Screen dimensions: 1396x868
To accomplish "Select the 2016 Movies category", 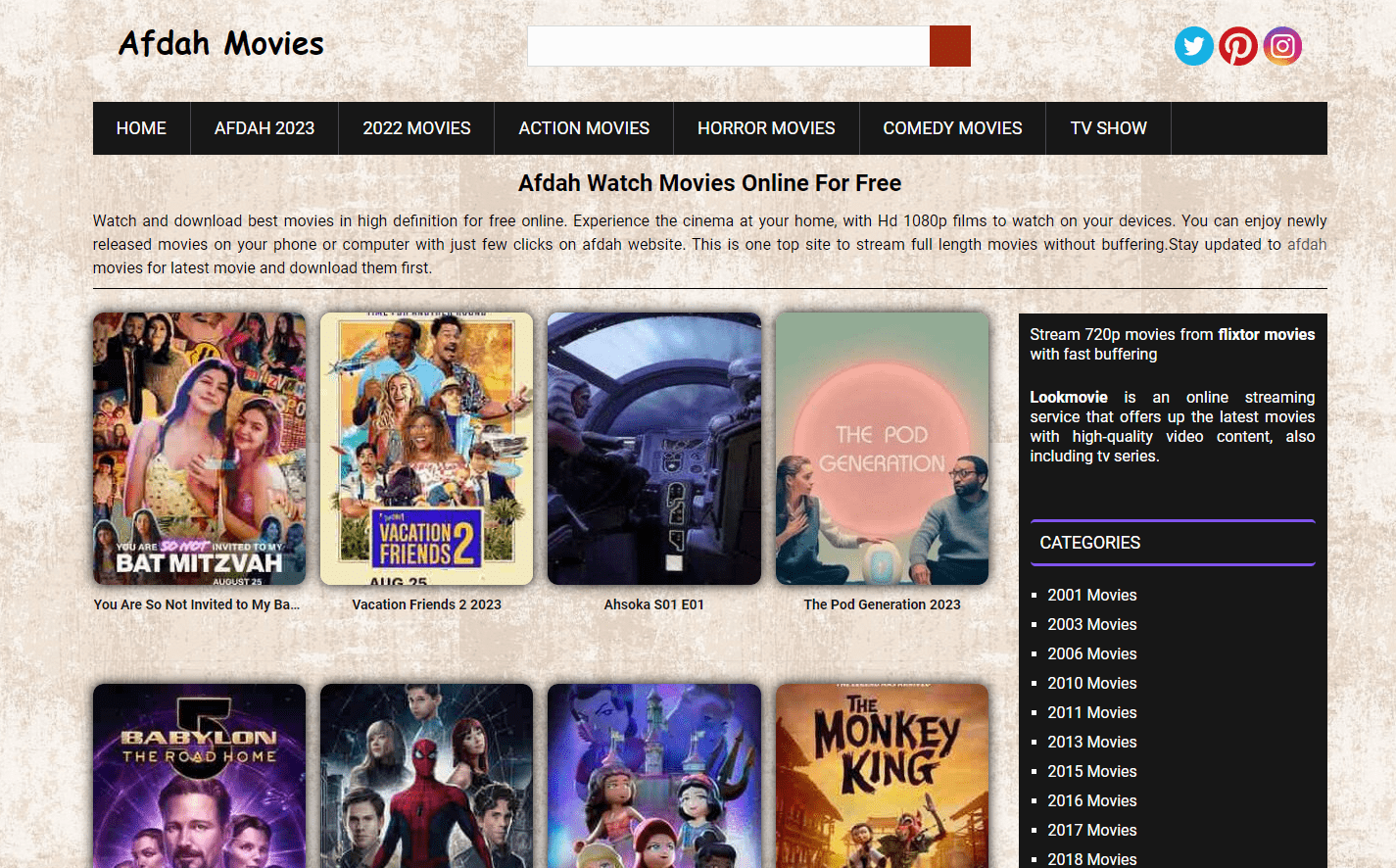I will 1092,800.
